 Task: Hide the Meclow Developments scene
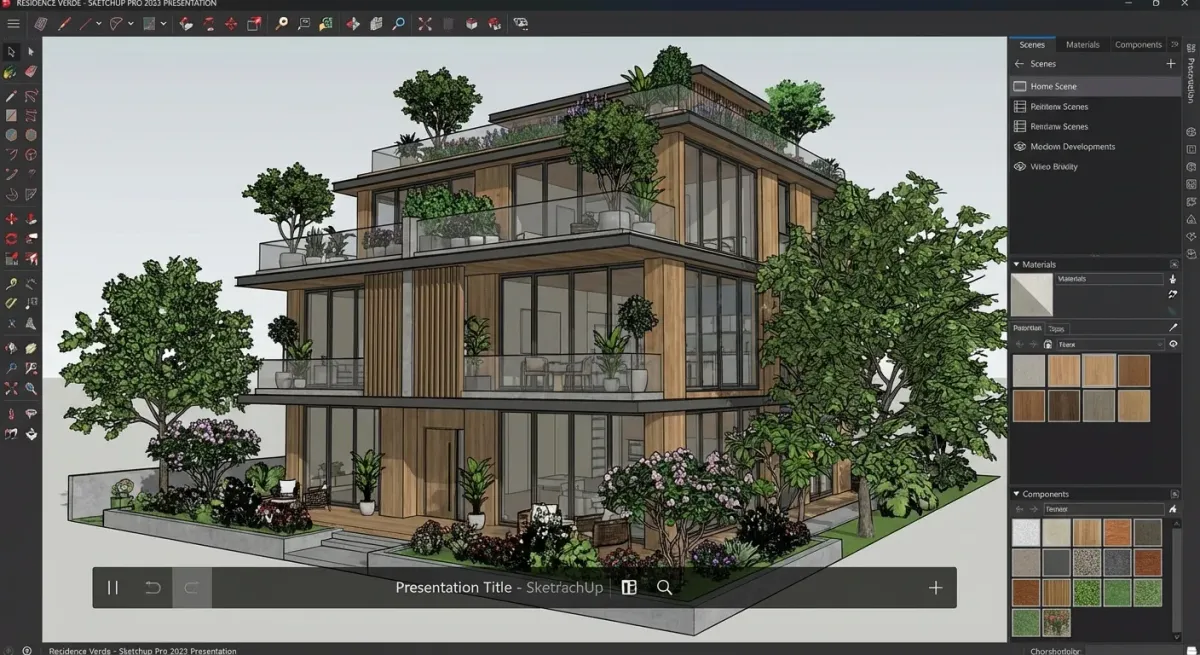coord(1022,146)
